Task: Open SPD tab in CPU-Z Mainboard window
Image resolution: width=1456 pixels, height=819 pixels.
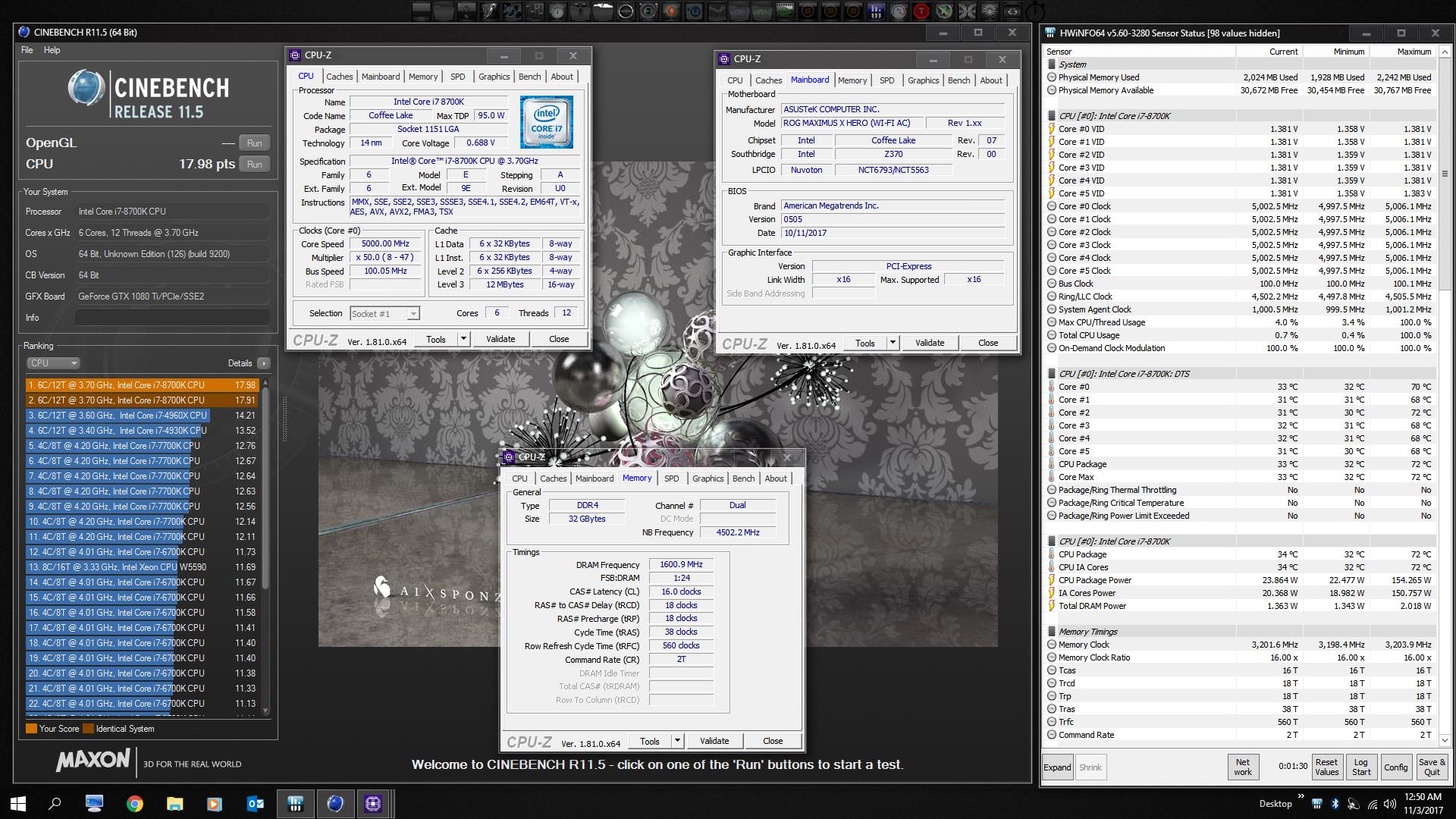Action: click(886, 80)
